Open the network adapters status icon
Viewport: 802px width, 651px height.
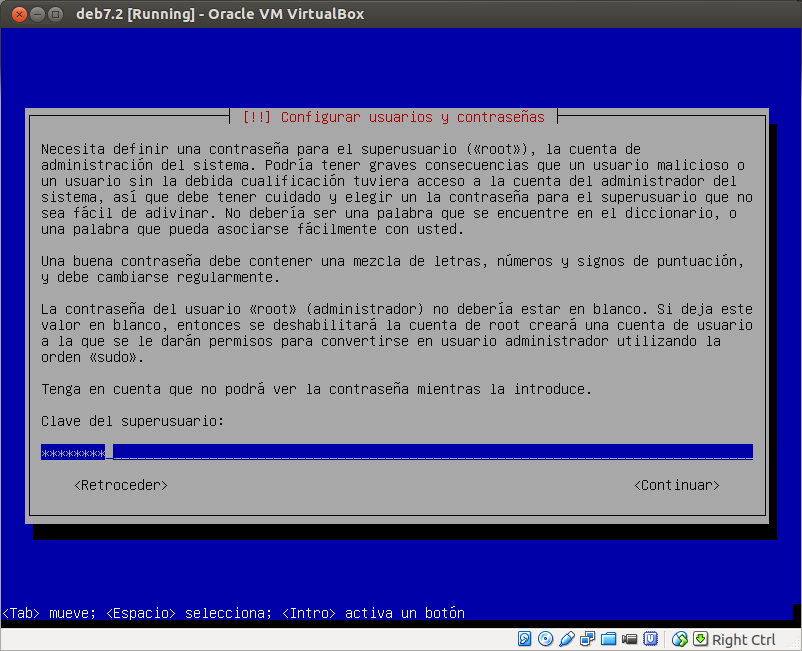(587, 638)
